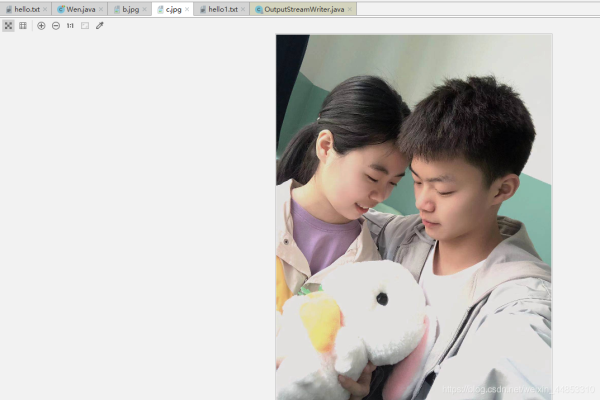Select the color picker eyedropper tool
600x400 pixels.
(100, 25)
